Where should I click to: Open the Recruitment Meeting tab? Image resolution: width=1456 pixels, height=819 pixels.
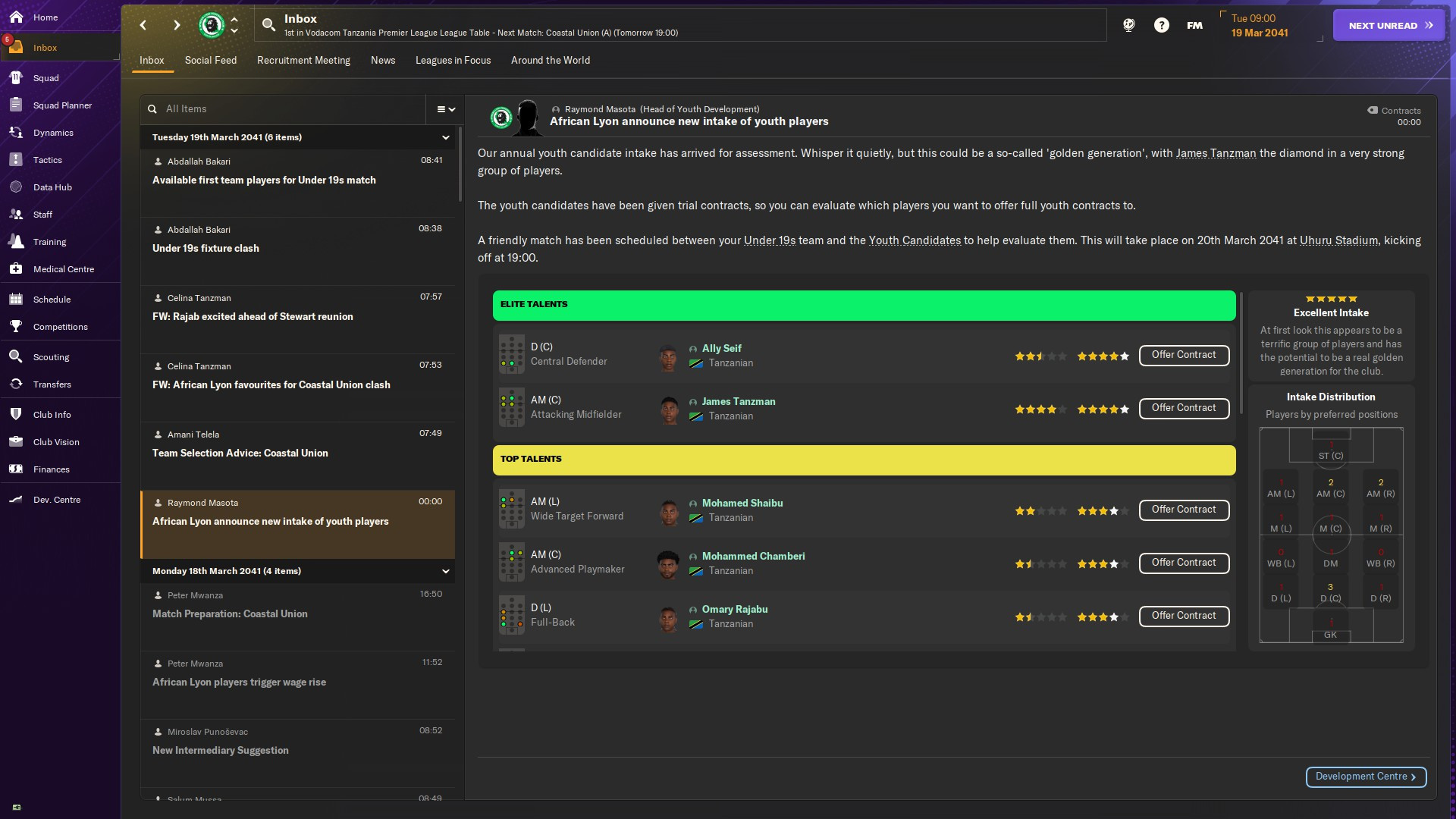point(303,60)
